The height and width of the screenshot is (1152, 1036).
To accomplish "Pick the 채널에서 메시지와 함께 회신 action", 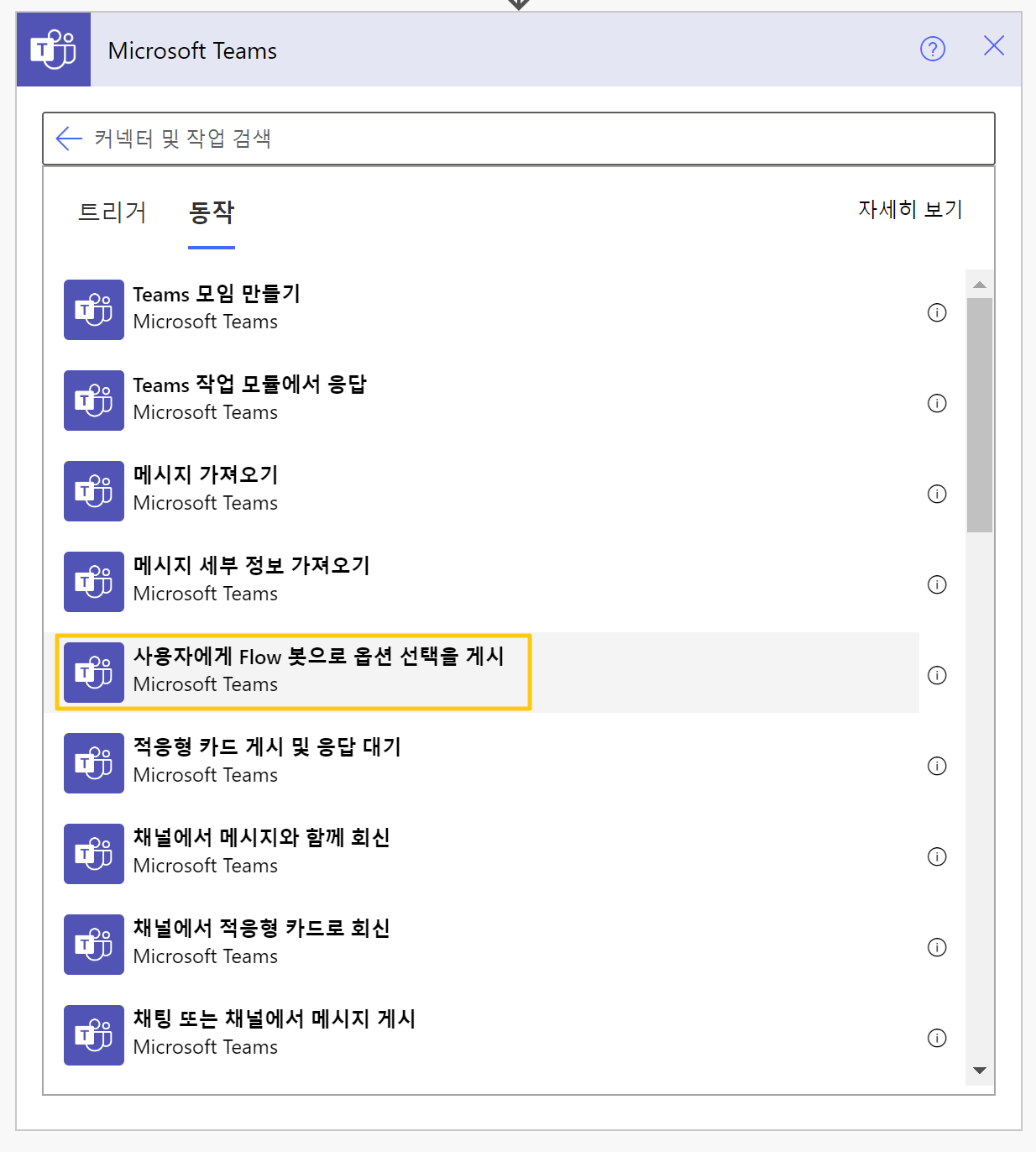I will [x=483, y=854].
